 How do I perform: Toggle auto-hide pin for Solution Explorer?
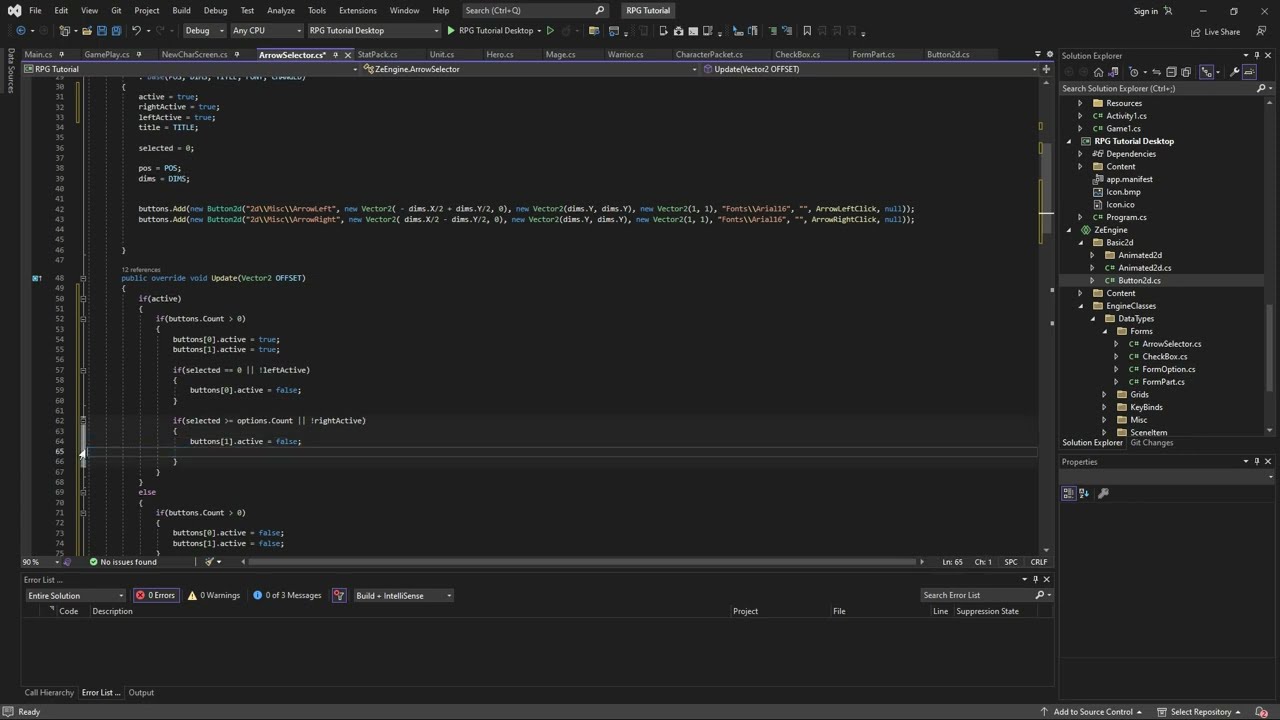[1257, 55]
